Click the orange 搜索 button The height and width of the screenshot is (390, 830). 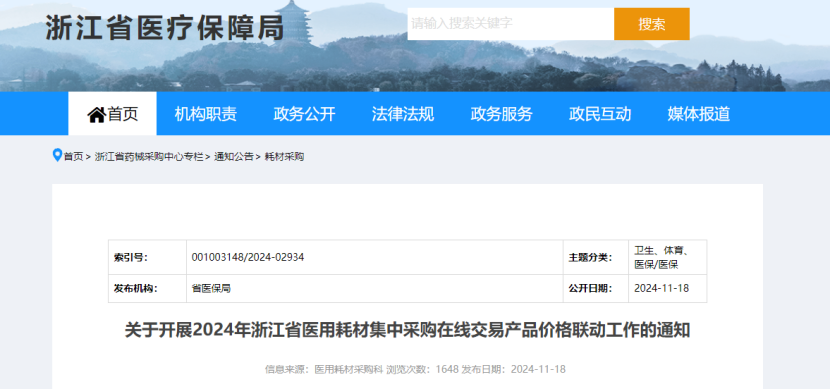pos(652,24)
